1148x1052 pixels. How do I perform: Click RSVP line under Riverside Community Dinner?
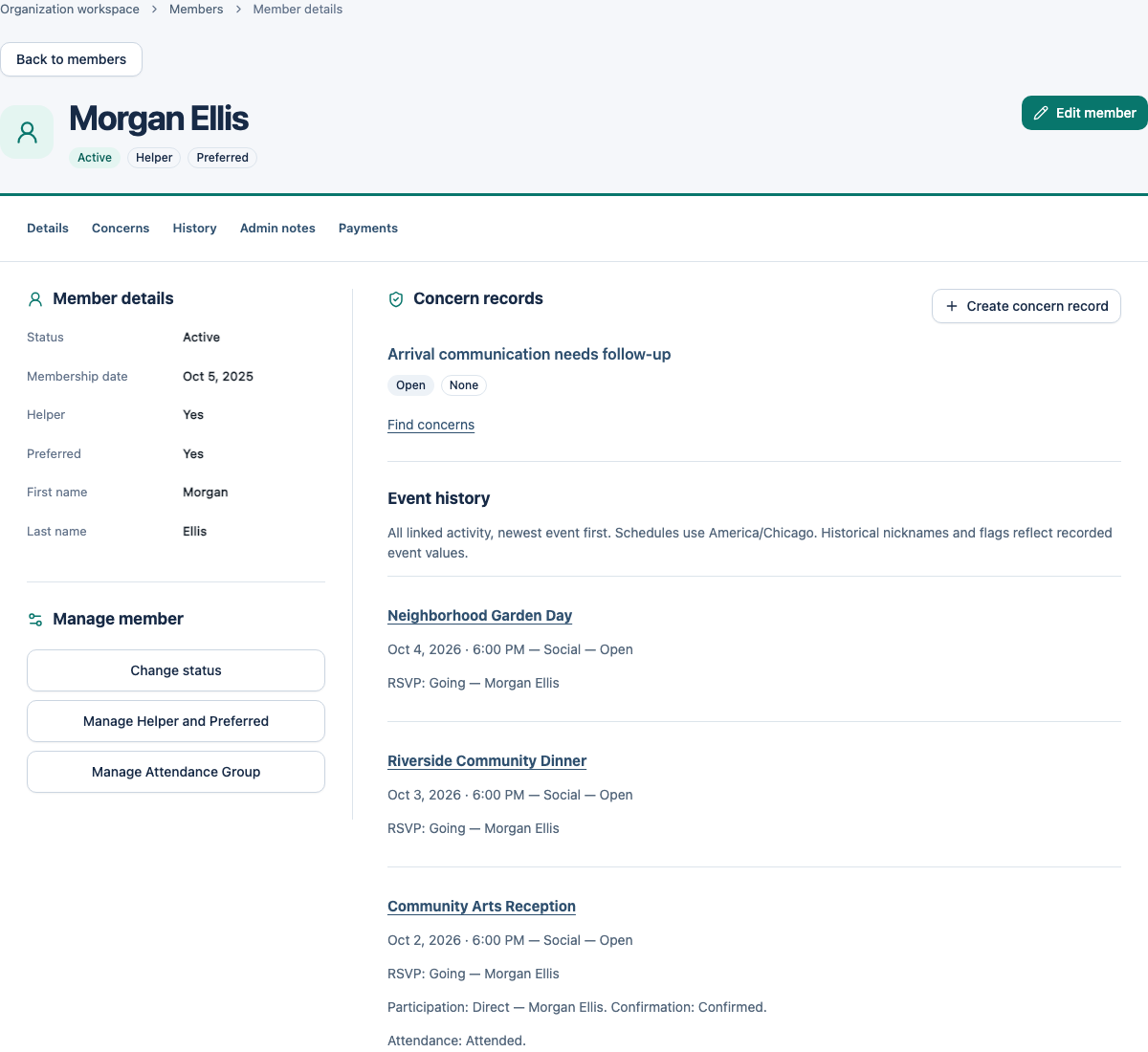coord(474,828)
